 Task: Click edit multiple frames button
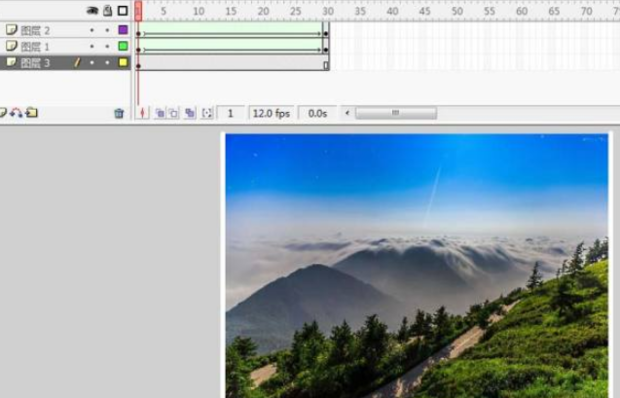(x=190, y=113)
